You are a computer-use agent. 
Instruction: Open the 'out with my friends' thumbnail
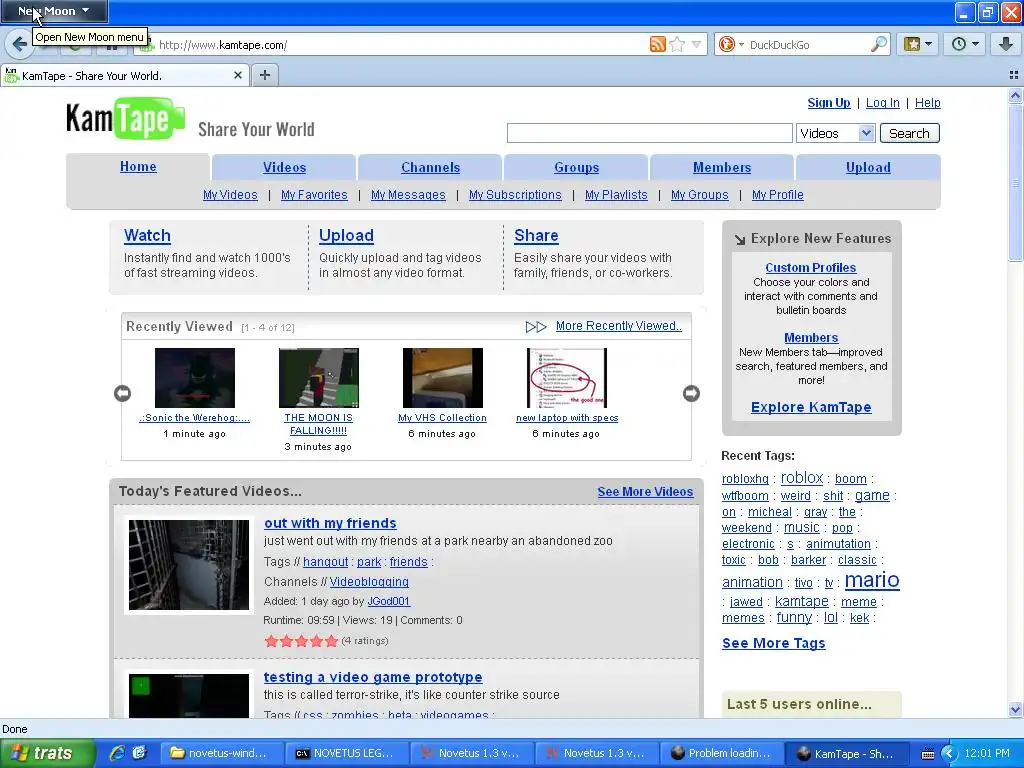pyautogui.click(x=189, y=565)
